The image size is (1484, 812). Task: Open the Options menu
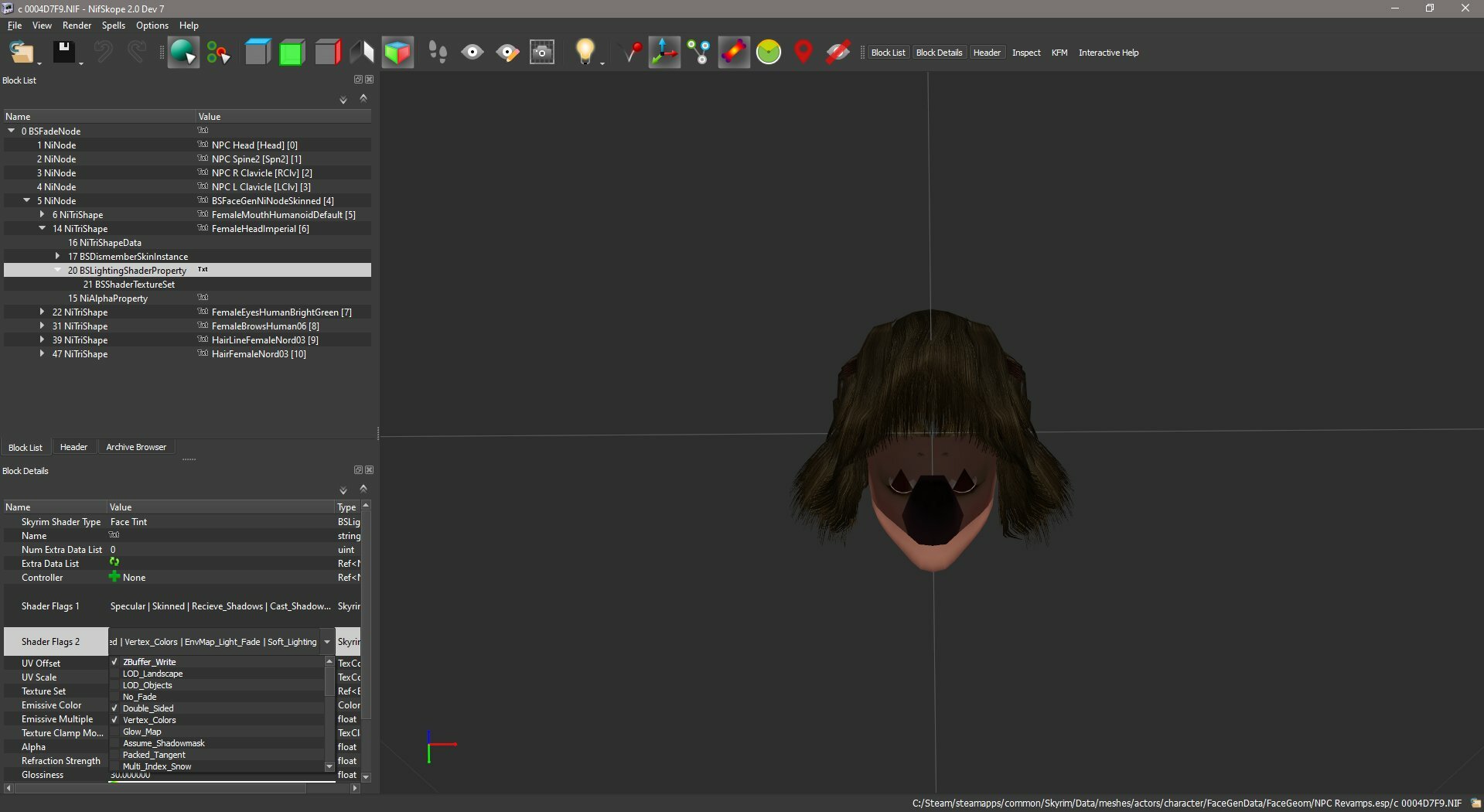152,26
